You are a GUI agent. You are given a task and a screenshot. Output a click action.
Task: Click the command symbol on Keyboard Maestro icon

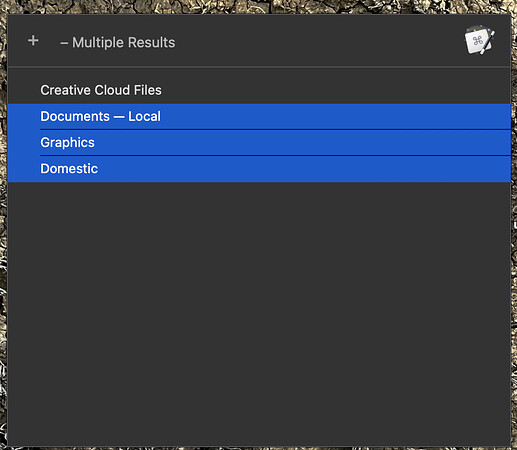click(477, 41)
